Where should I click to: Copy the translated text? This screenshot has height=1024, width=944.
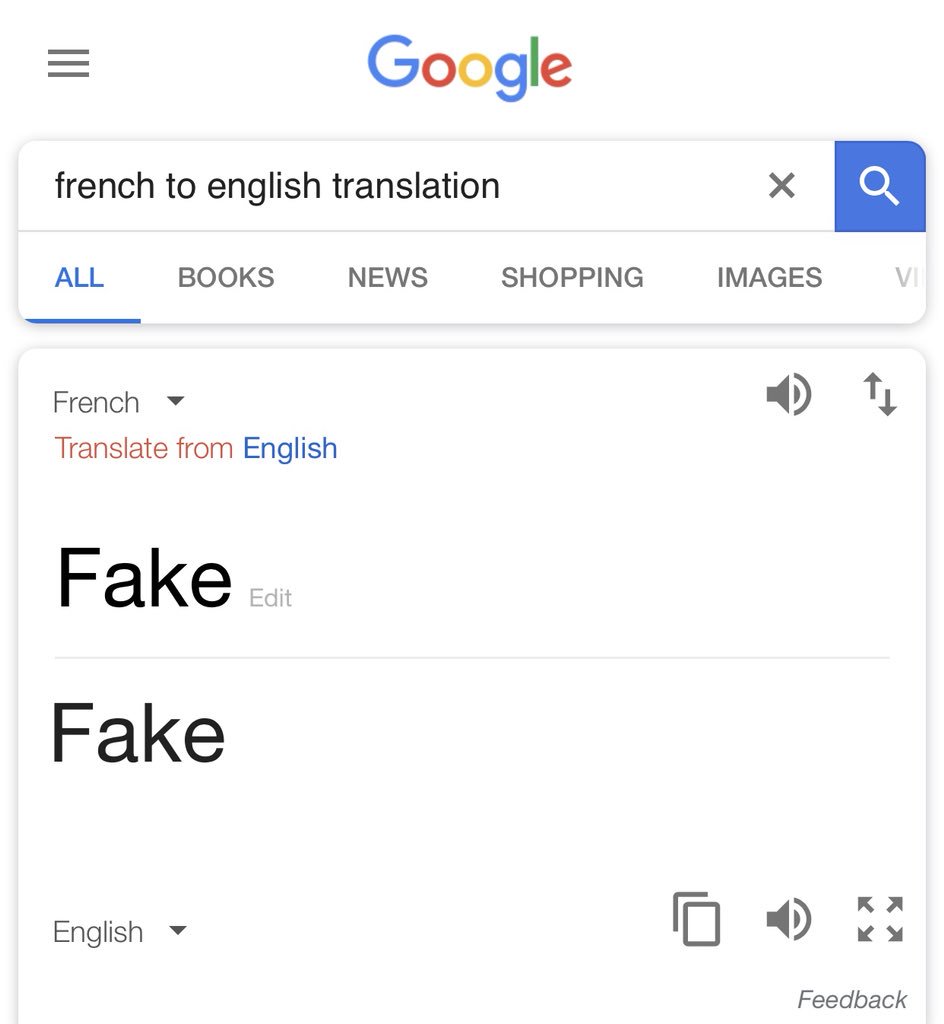(x=696, y=918)
